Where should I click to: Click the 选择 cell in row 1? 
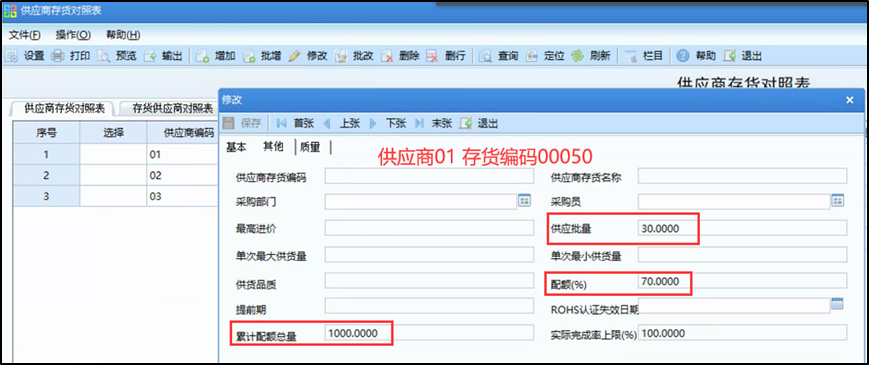[114, 155]
